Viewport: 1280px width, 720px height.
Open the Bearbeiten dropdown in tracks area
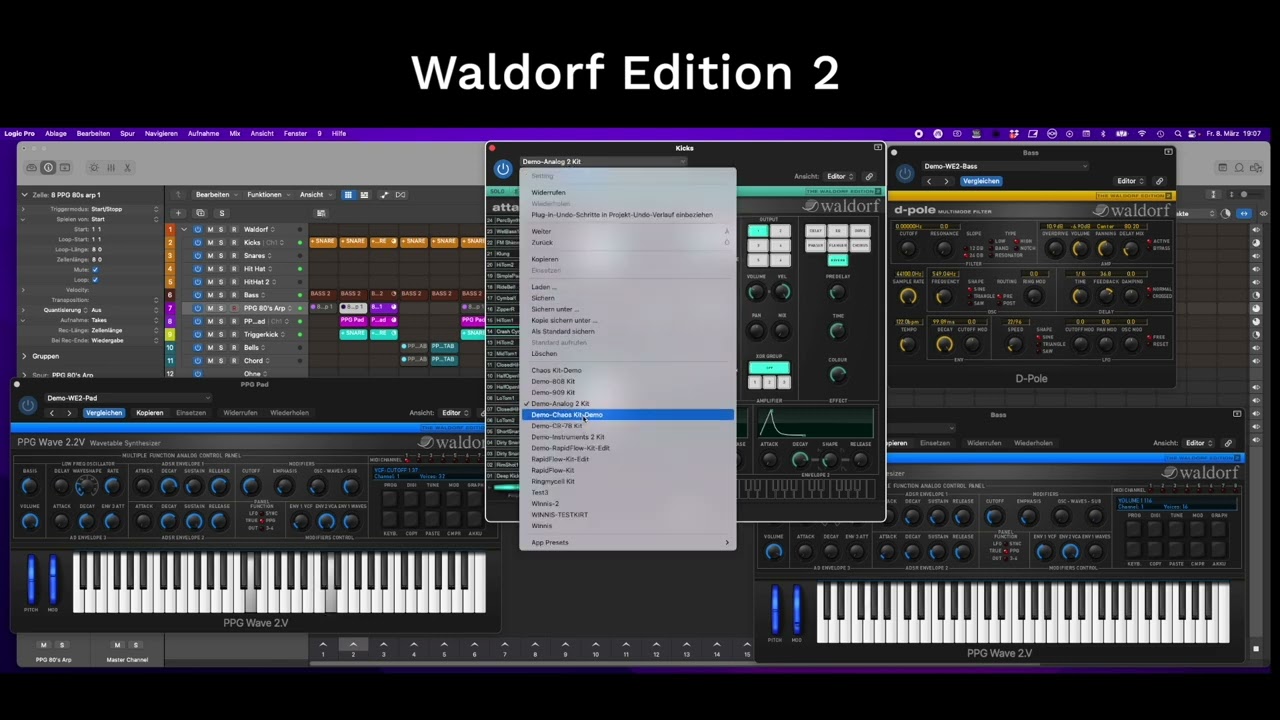215,195
